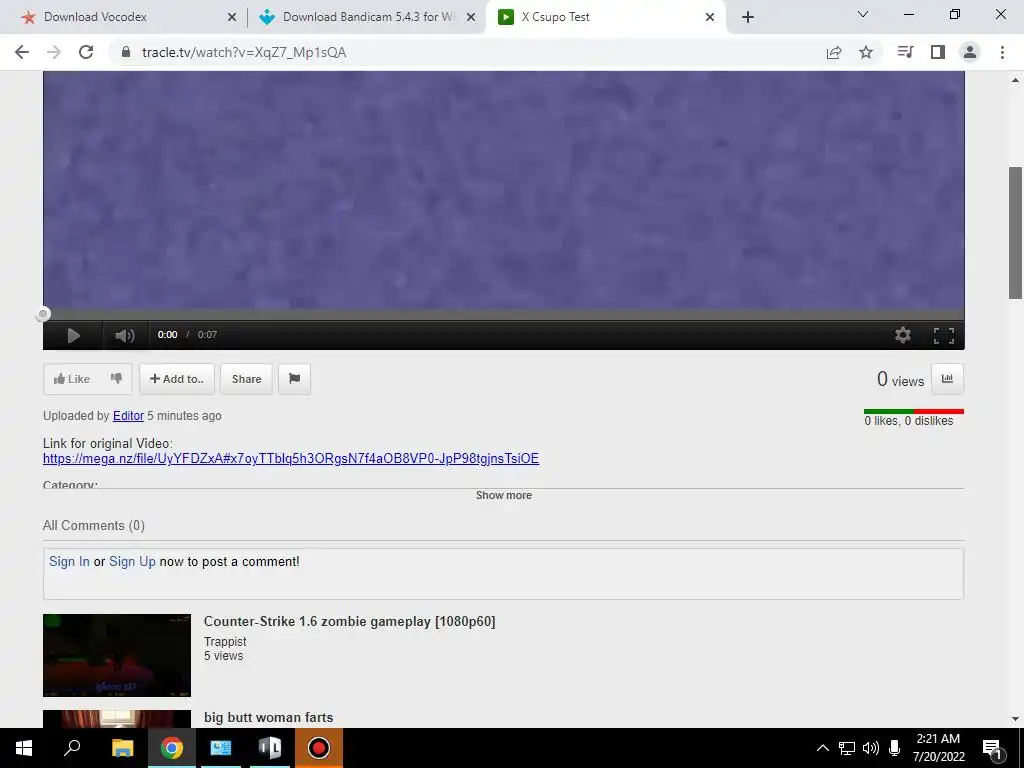Open the Chrome profile menu
The height and width of the screenshot is (768, 1024).
[x=970, y=52]
